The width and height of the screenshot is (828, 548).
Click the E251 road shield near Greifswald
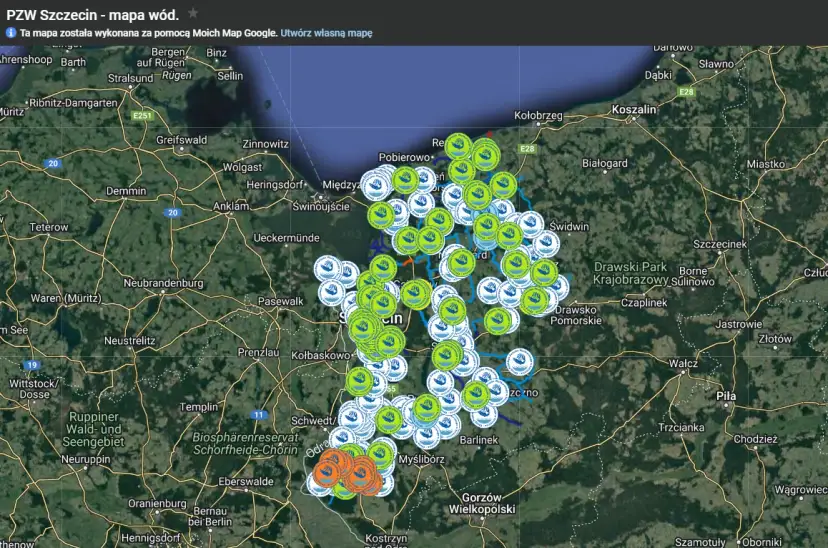pos(143,117)
